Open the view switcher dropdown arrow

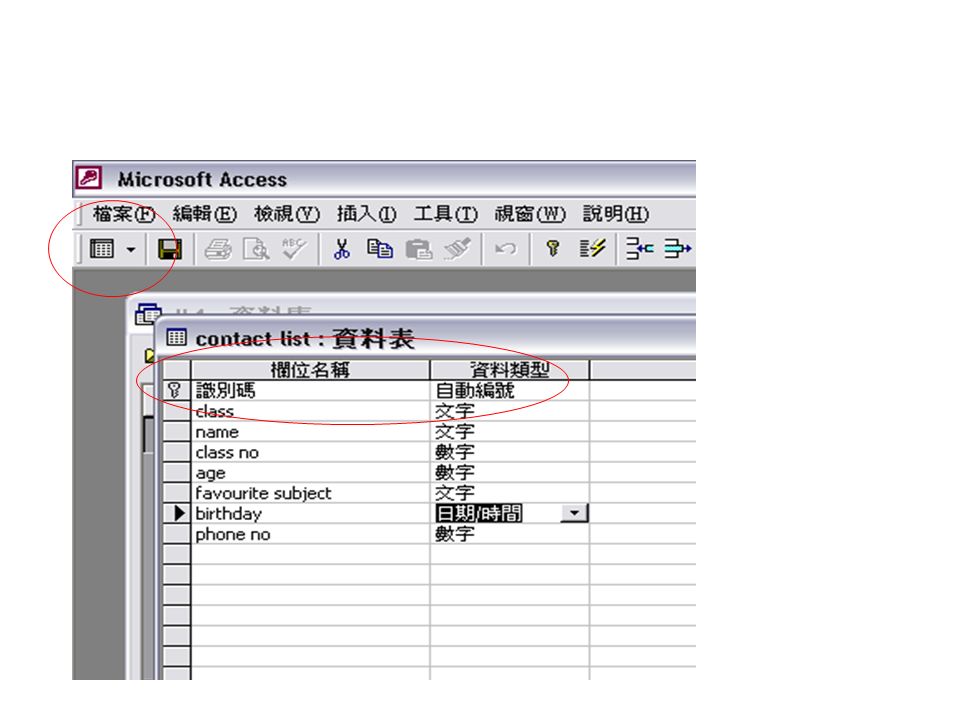[131, 249]
